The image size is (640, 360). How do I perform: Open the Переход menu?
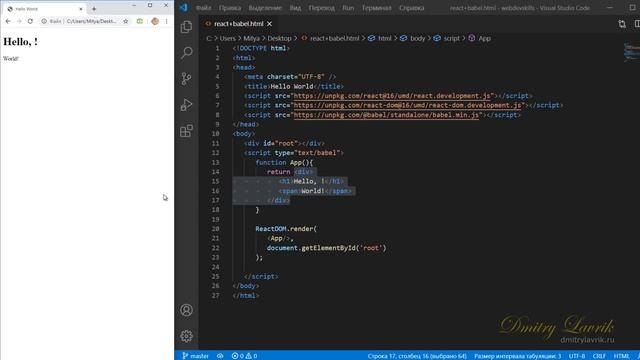(322, 8)
